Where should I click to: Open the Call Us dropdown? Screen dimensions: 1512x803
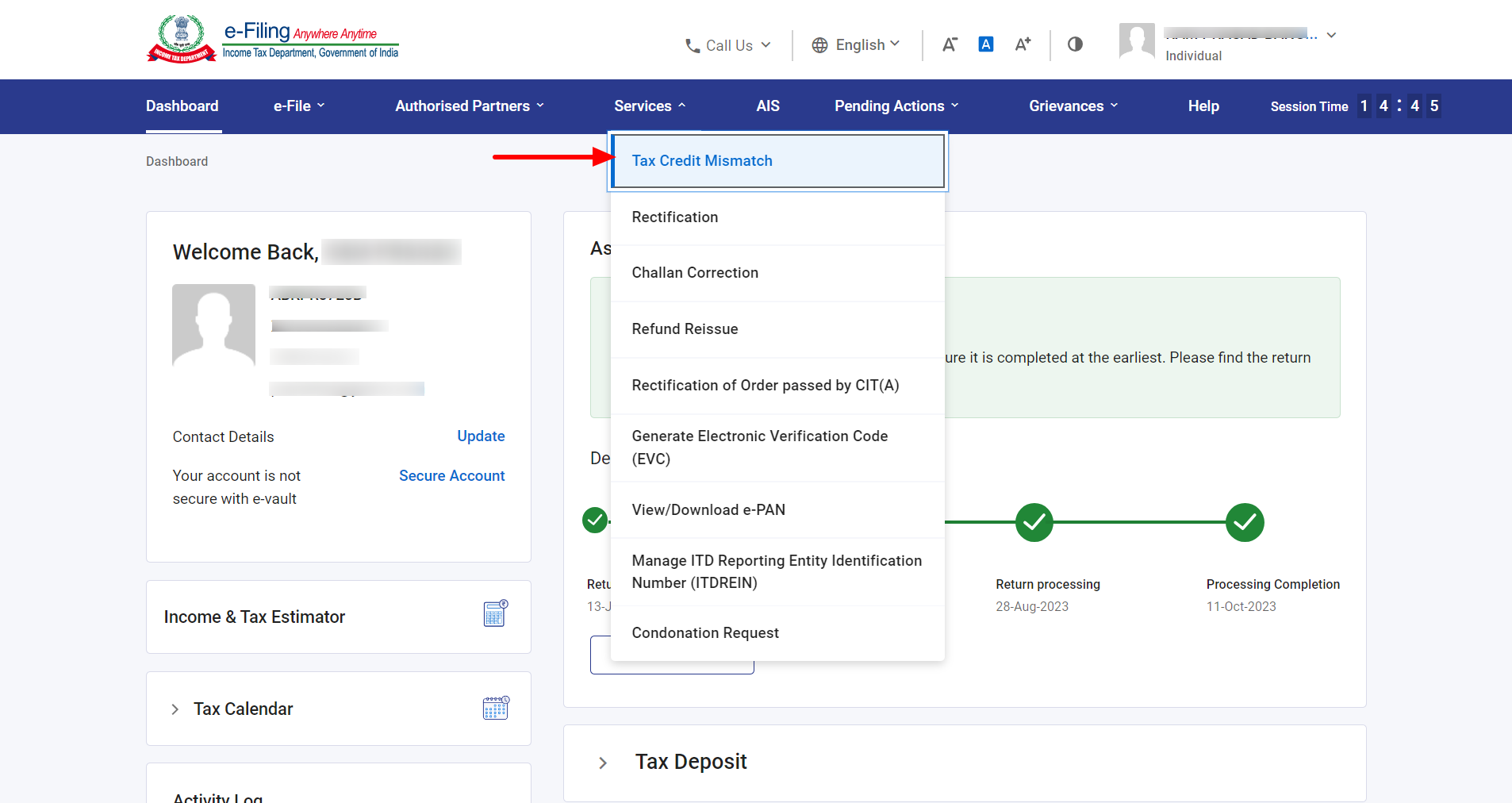pos(728,46)
